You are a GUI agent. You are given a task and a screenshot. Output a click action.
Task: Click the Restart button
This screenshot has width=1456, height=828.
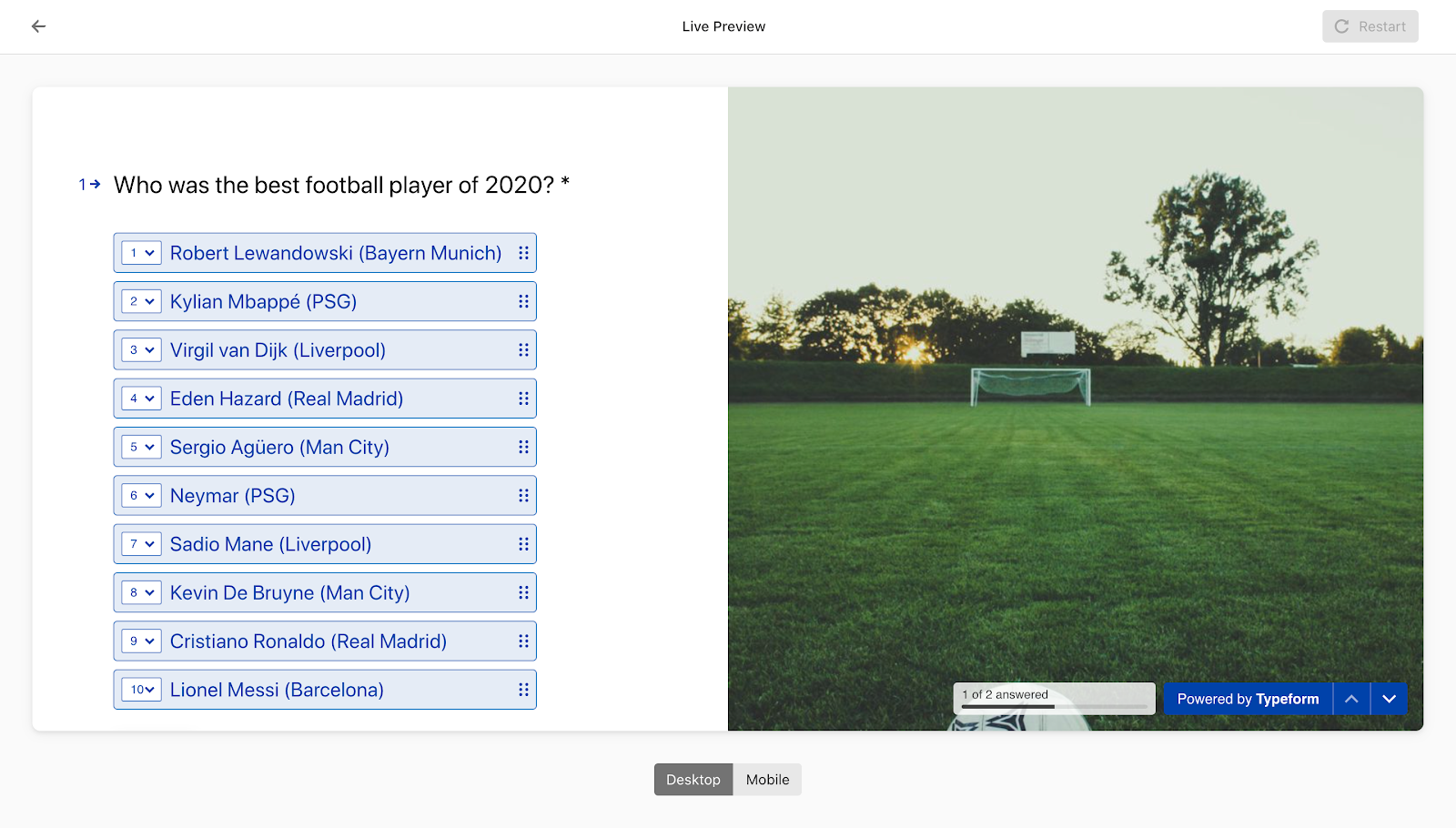click(1370, 26)
